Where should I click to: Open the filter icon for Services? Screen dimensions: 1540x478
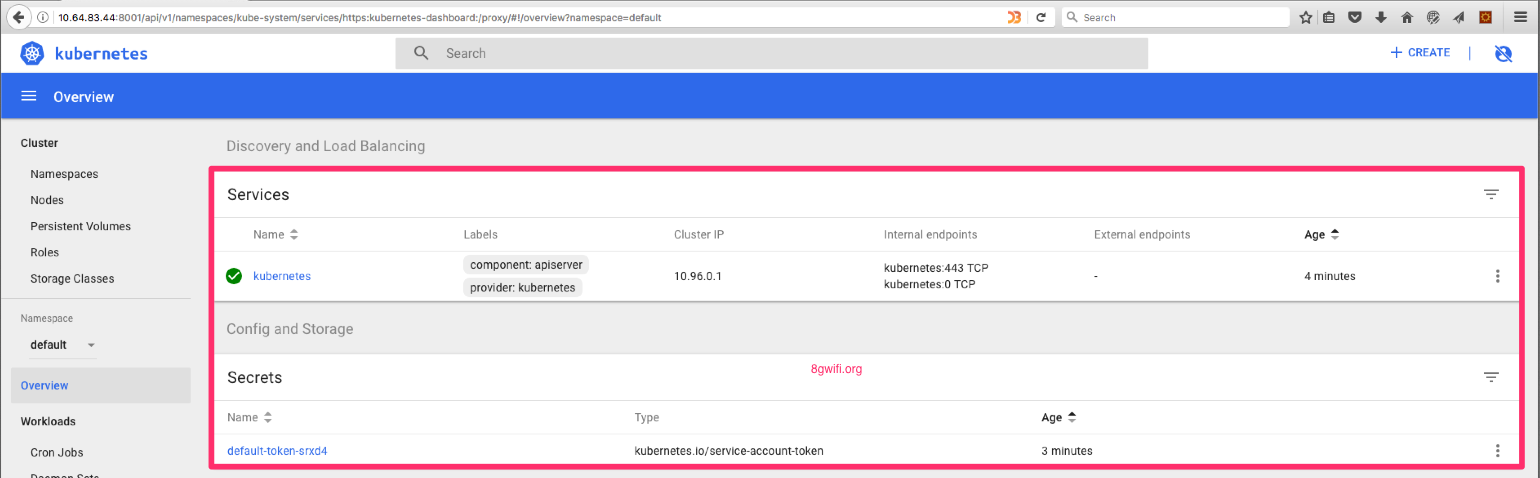click(x=1491, y=194)
